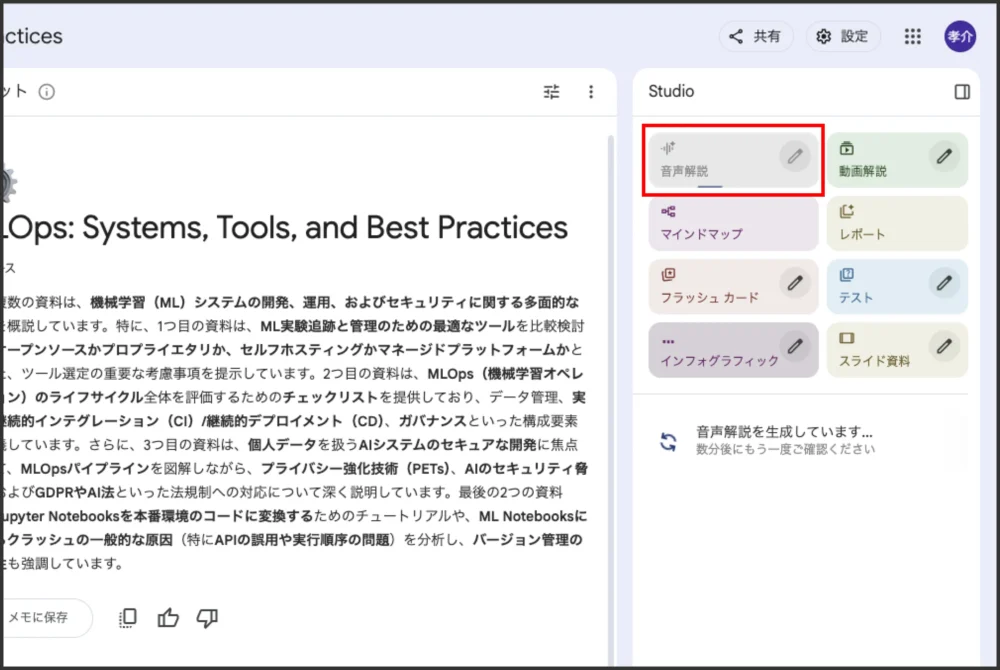1000x670 pixels.
Task: Click the edit pencil on 動画解説 card
Action: pyautogui.click(x=944, y=156)
